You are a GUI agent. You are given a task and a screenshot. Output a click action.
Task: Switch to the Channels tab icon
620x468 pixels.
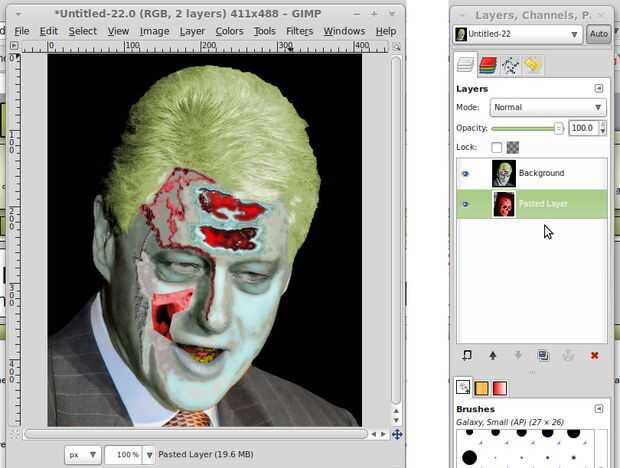[x=488, y=65]
